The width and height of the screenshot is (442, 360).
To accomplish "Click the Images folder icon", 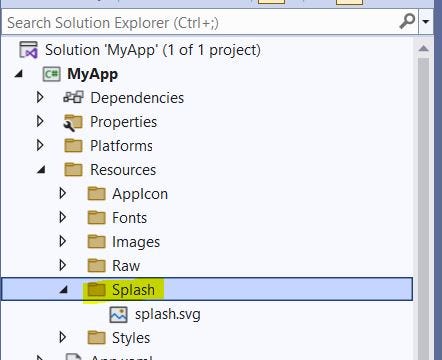I will point(97,242).
